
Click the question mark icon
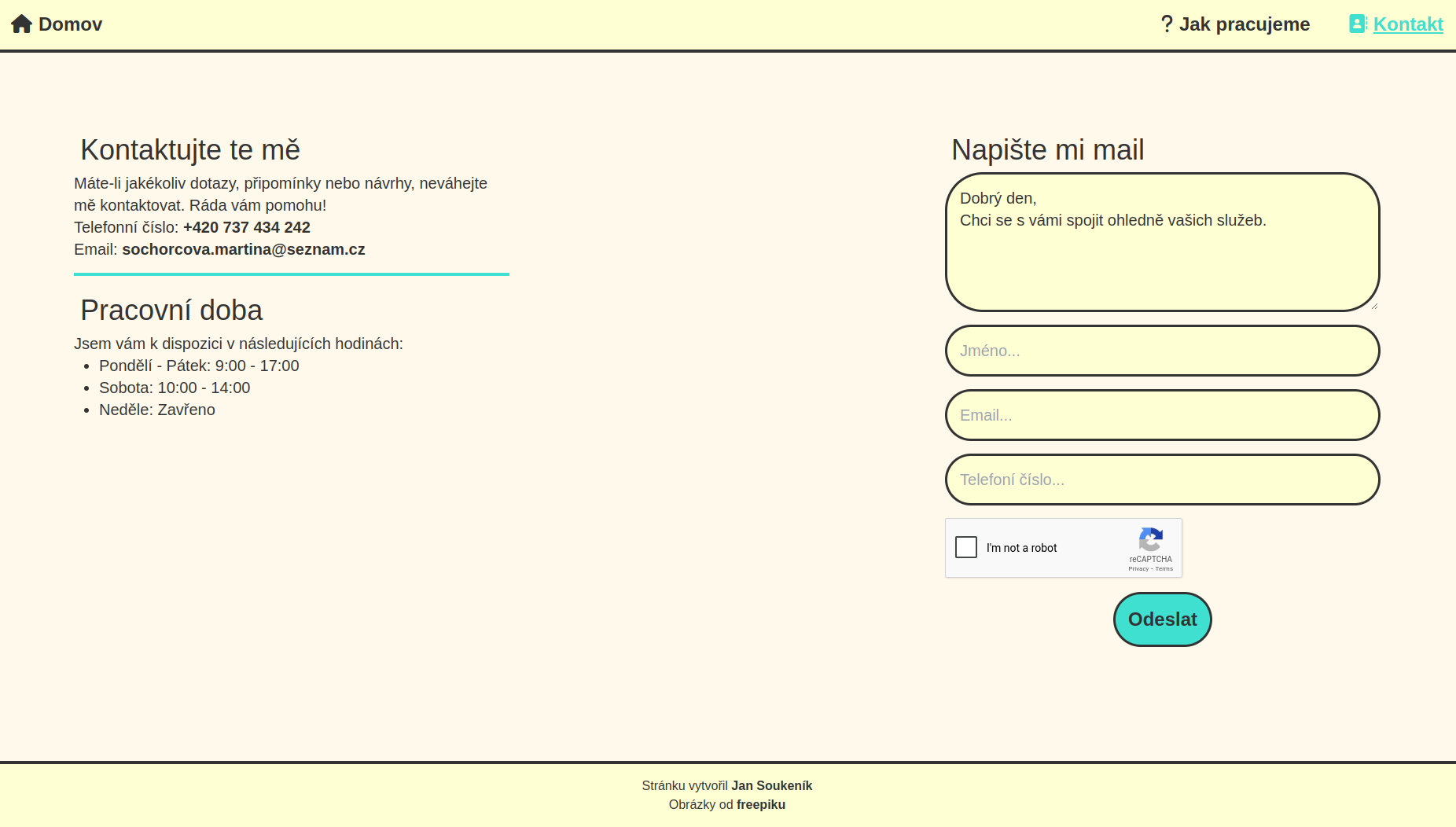click(1167, 24)
